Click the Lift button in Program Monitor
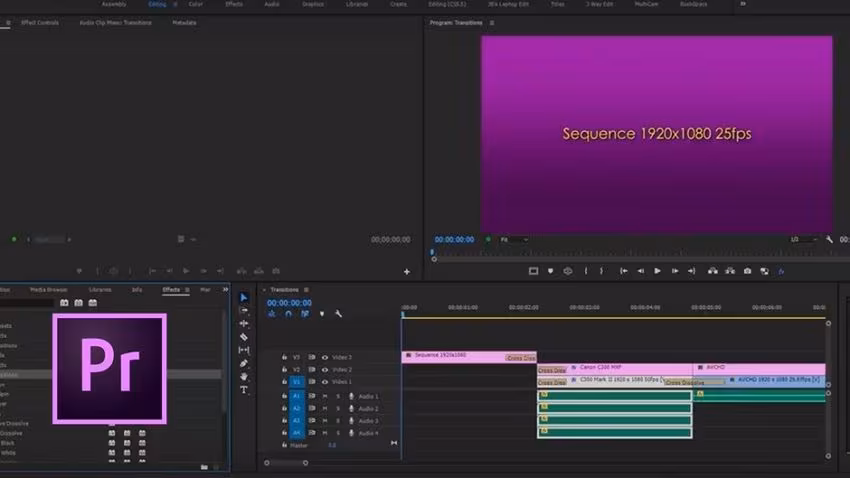 [712, 271]
